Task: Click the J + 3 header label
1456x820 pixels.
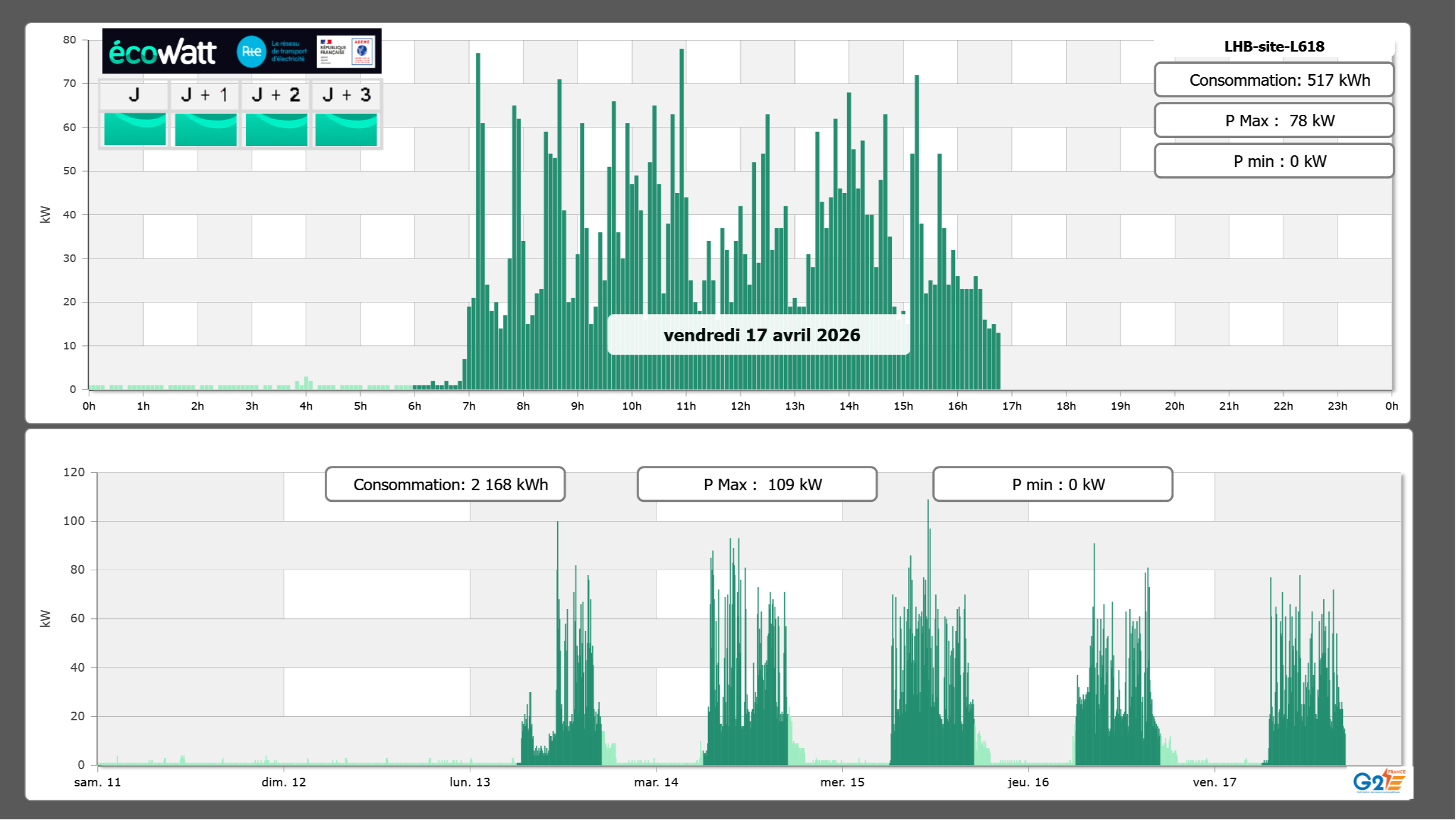Action: (x=346, y=95)
